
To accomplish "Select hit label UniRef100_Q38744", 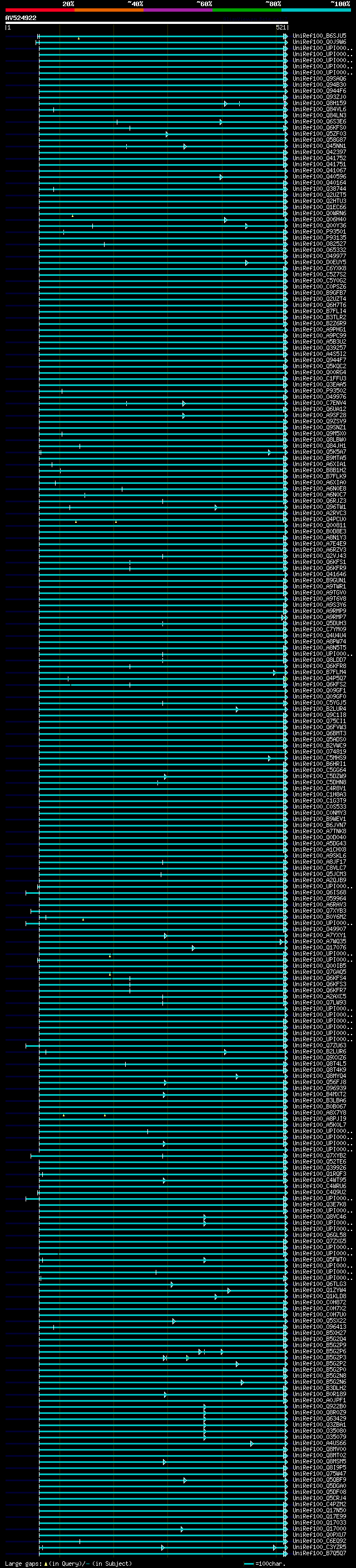I will pyautogui.click(x=319, y=189).
